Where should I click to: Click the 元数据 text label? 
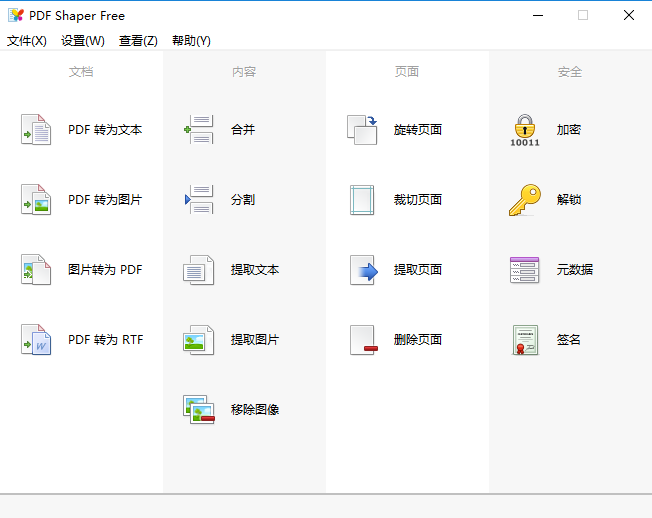pyautogui.click(x=575, y=270)
